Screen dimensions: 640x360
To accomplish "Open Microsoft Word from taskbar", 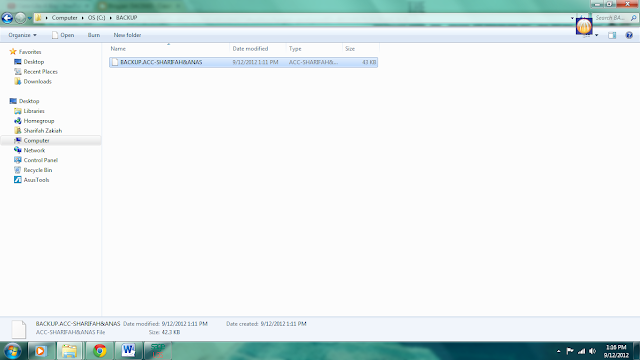I will coord(129,351).
